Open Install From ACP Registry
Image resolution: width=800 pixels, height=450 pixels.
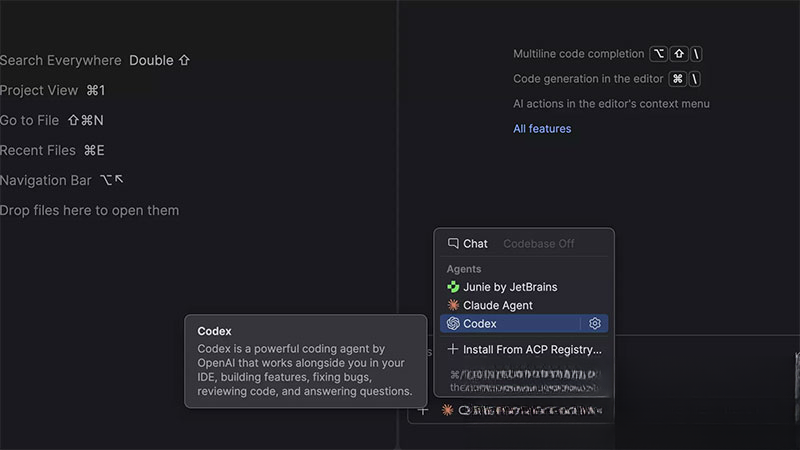[524, 349]
